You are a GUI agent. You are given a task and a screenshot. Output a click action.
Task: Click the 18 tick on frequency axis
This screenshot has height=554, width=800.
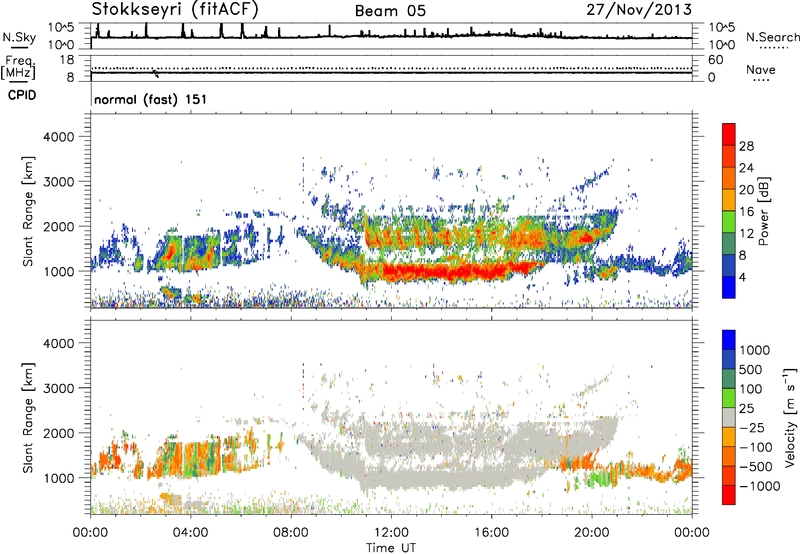point(67,60)
